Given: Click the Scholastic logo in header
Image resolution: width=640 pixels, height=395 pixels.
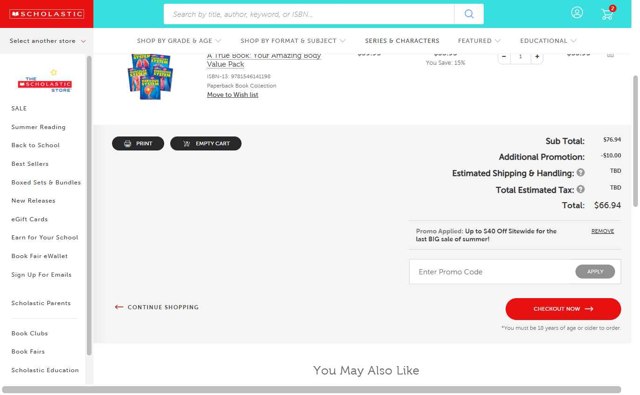Looking at the screenshot, I should [x=47, y=14].
